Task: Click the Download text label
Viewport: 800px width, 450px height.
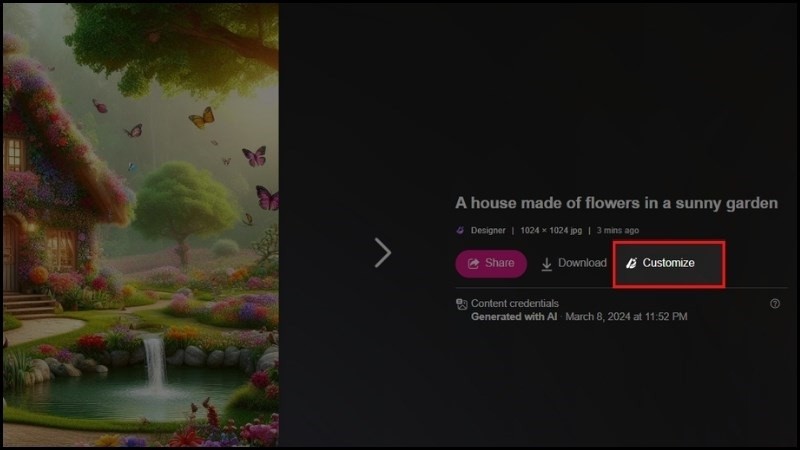Action: click(x=582, y=263)
